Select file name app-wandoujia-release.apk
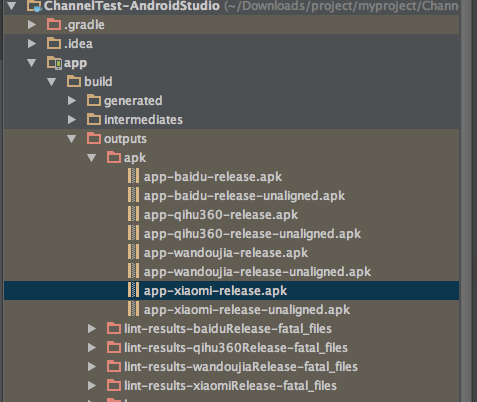 pyautogui.click(x=226, y=253)
